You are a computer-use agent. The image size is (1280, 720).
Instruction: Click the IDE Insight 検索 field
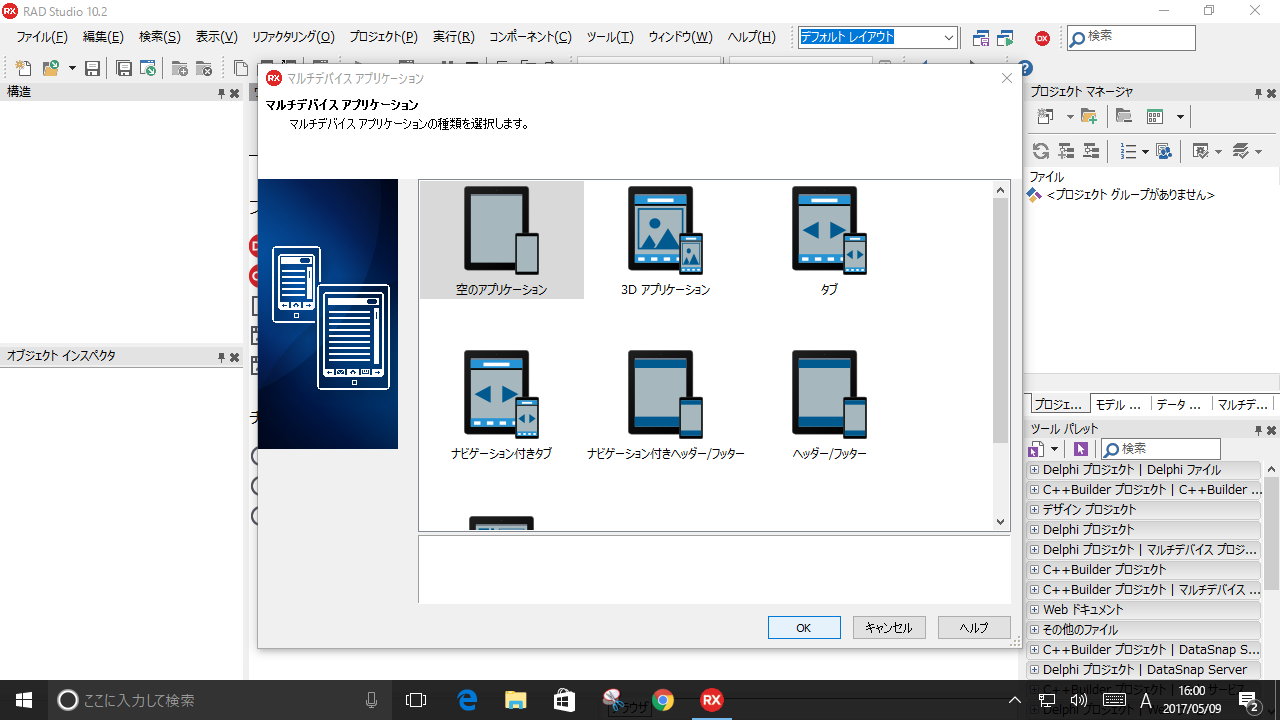[x=1131, y=37]
